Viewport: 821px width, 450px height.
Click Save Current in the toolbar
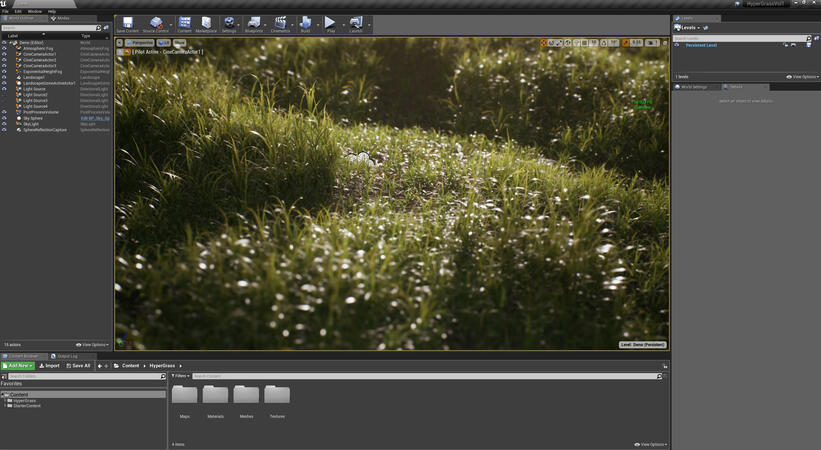[x=127, y=24]
